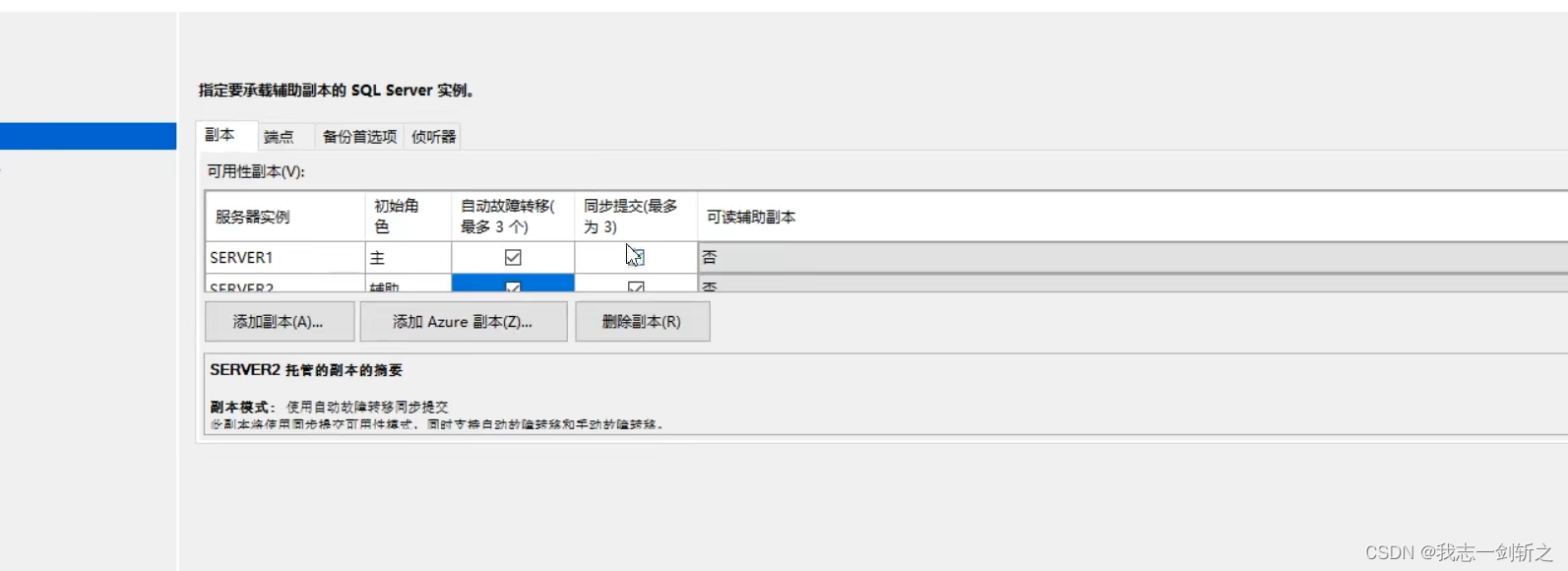Select the SERVER1 server instance cell
Screen dimensions: 1568x571
tap(285, 257)
